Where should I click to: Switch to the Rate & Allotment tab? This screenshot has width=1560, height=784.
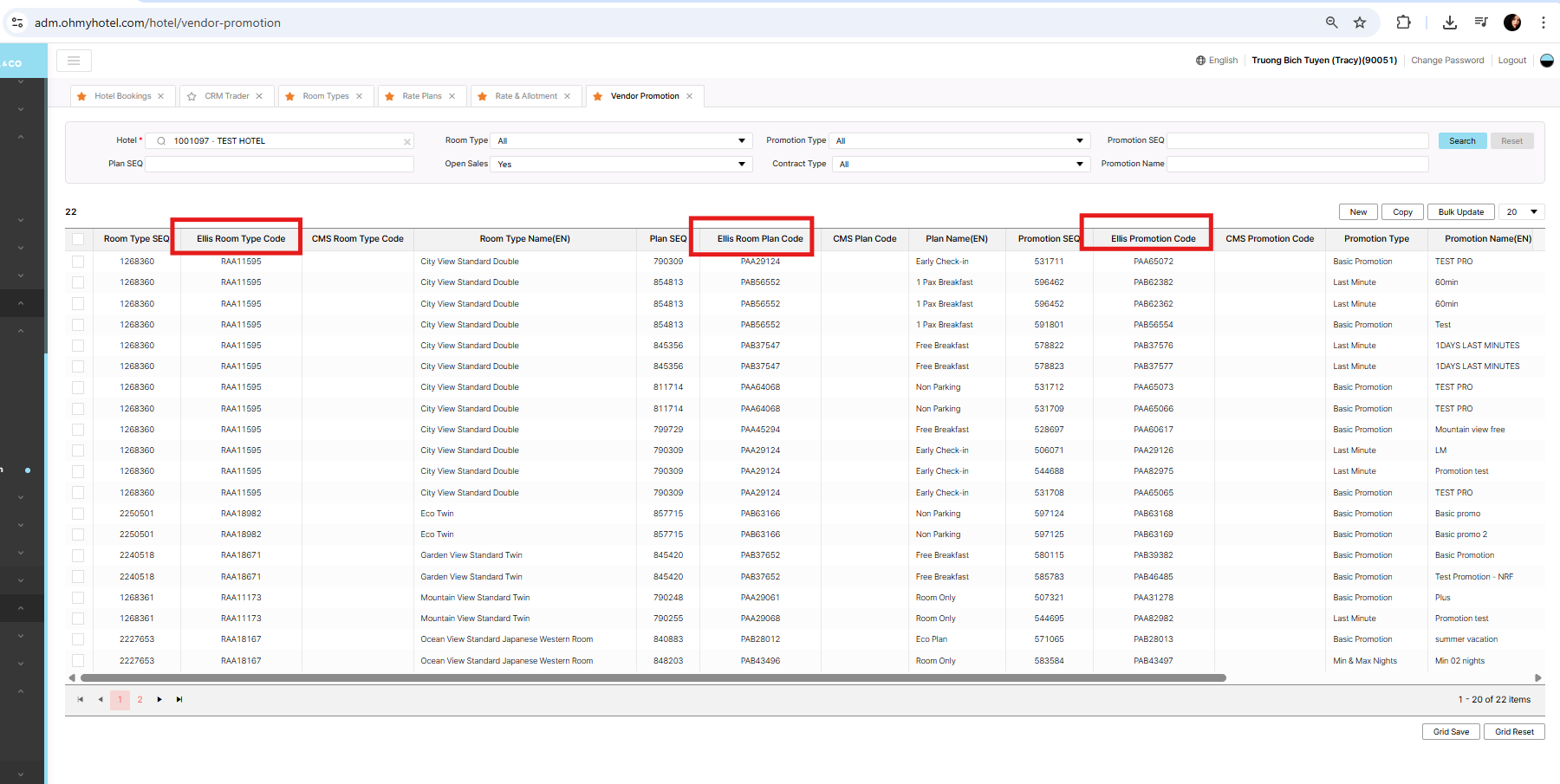coord(525,96)
